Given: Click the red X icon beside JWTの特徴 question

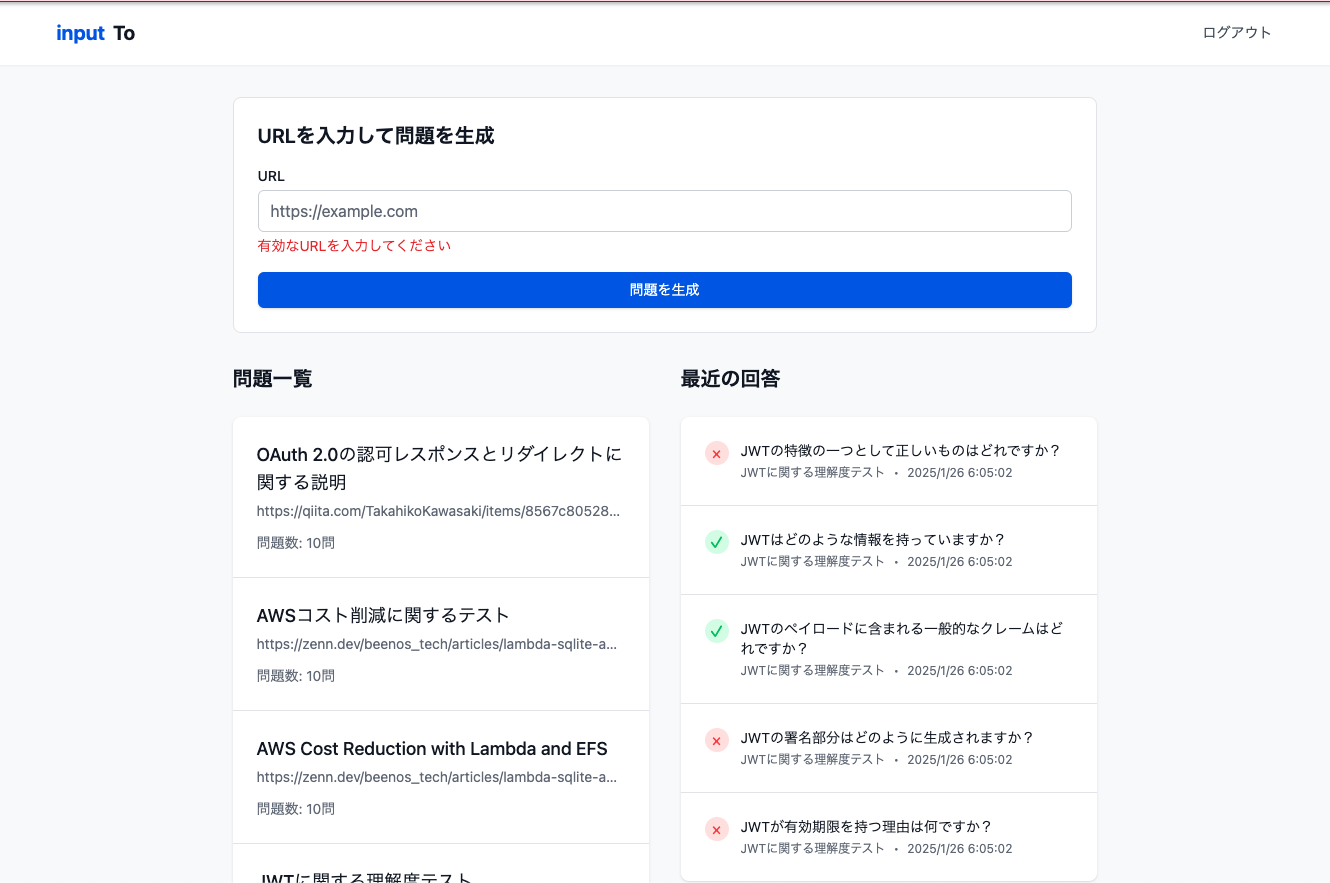Looking at the screenshot, I should click(x=716, y=454).
